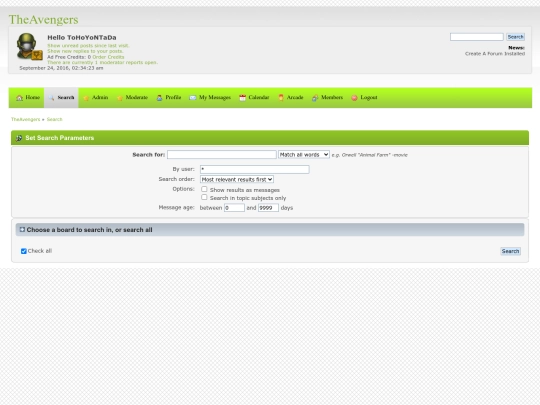Enable Show results as messages checkbox
Viewport: 540px width, 405px height.
[204, 189]
